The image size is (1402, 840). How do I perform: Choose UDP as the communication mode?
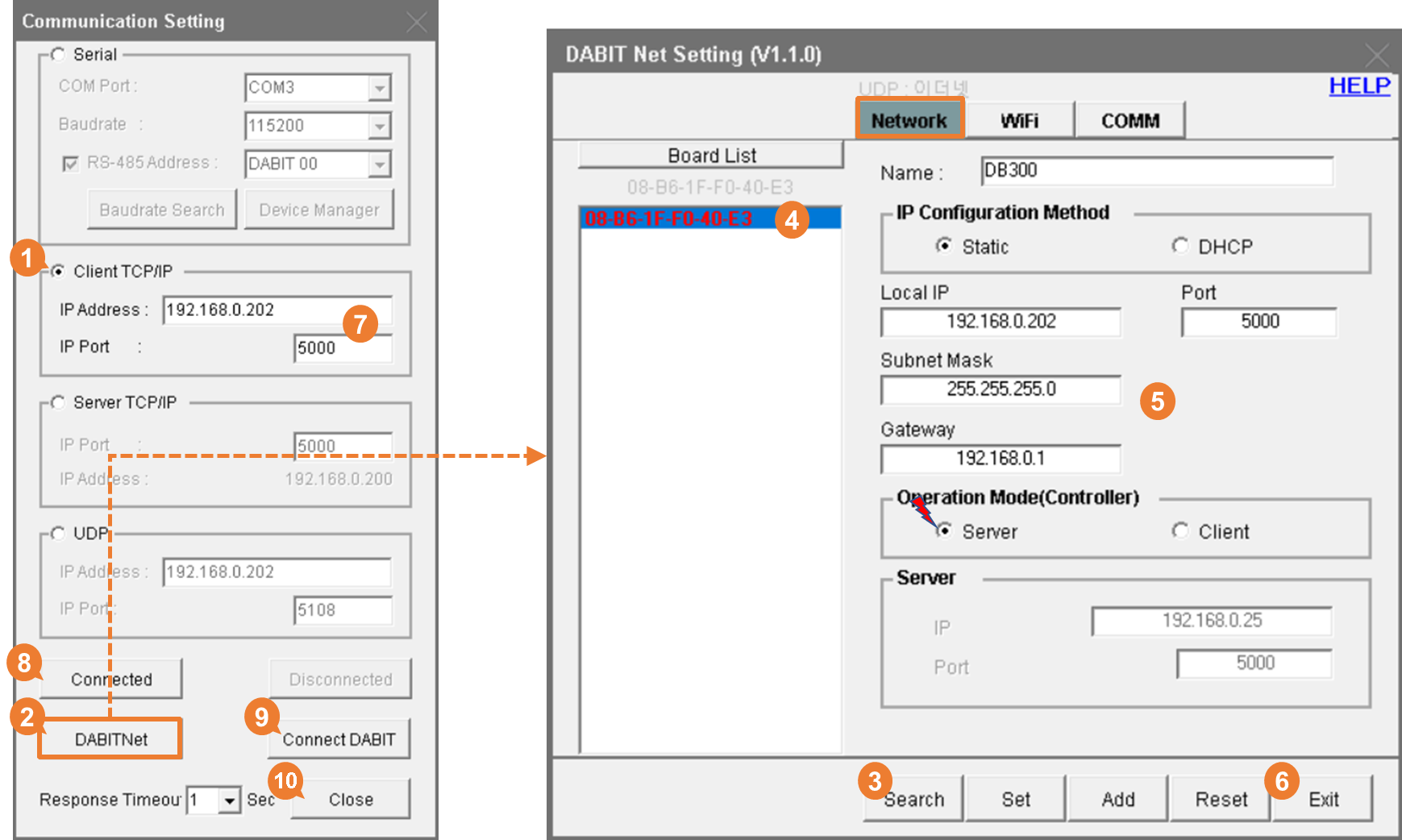click(57, 533)
